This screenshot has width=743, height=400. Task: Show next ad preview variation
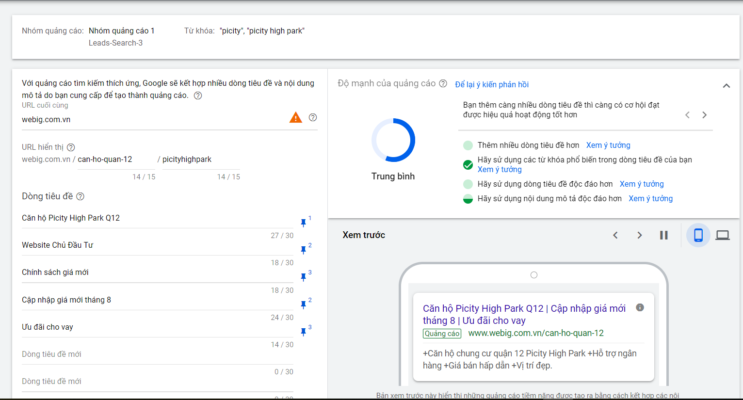tap(640, 235)
